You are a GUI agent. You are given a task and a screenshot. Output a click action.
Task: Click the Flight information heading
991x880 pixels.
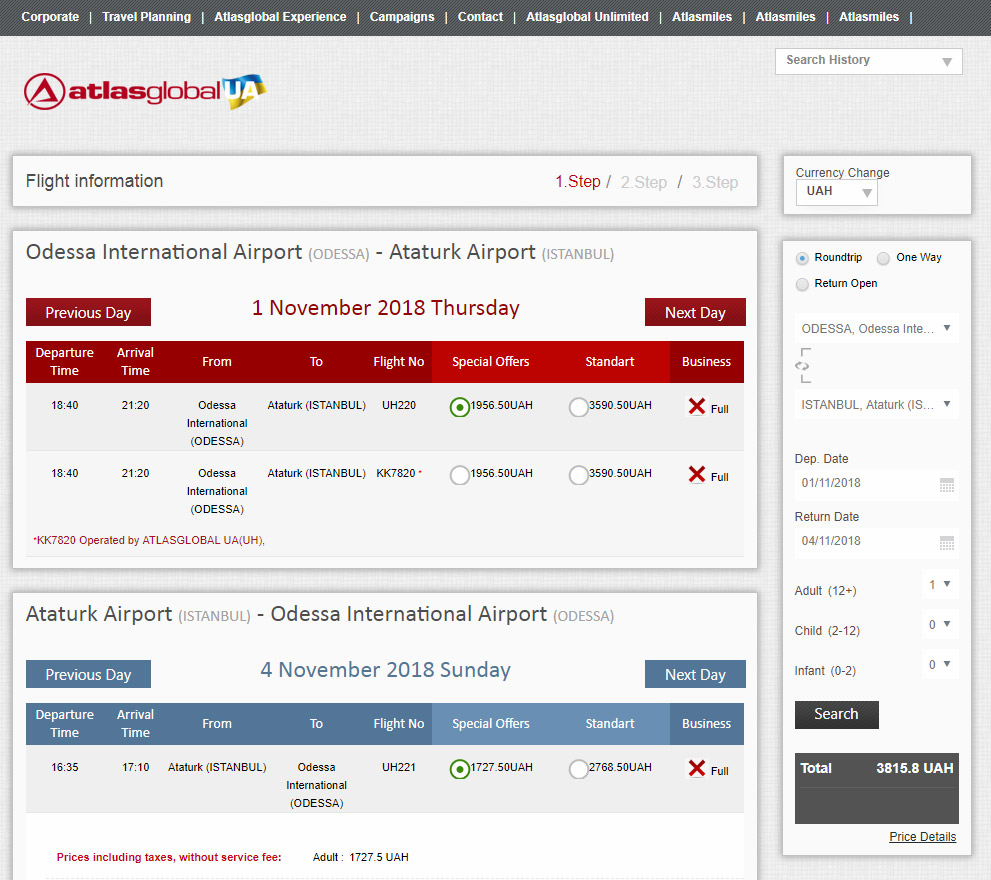pyautogui.click(x=95, y=181)
